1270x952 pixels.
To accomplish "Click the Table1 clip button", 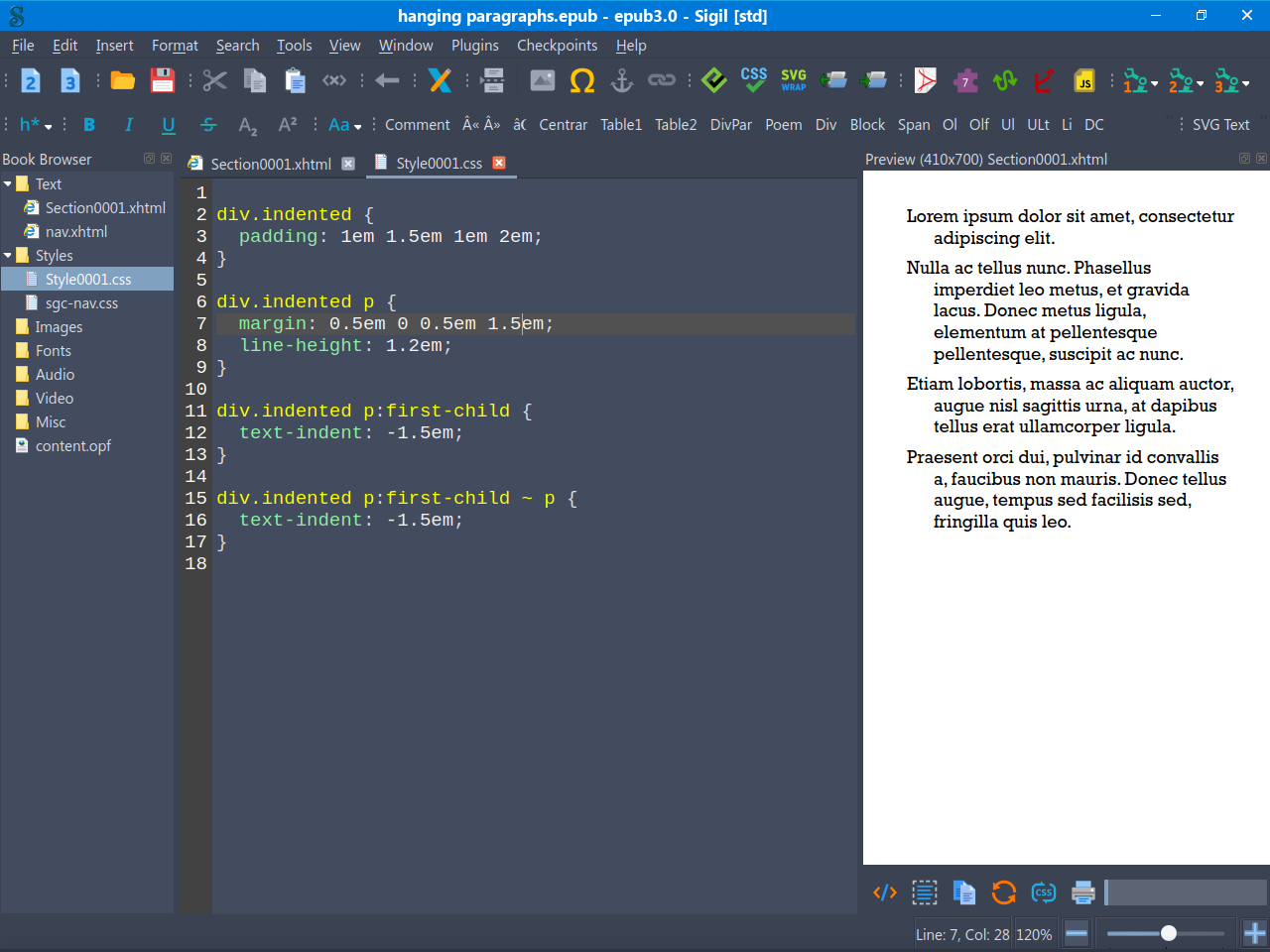I will click(x=621, y=125).
